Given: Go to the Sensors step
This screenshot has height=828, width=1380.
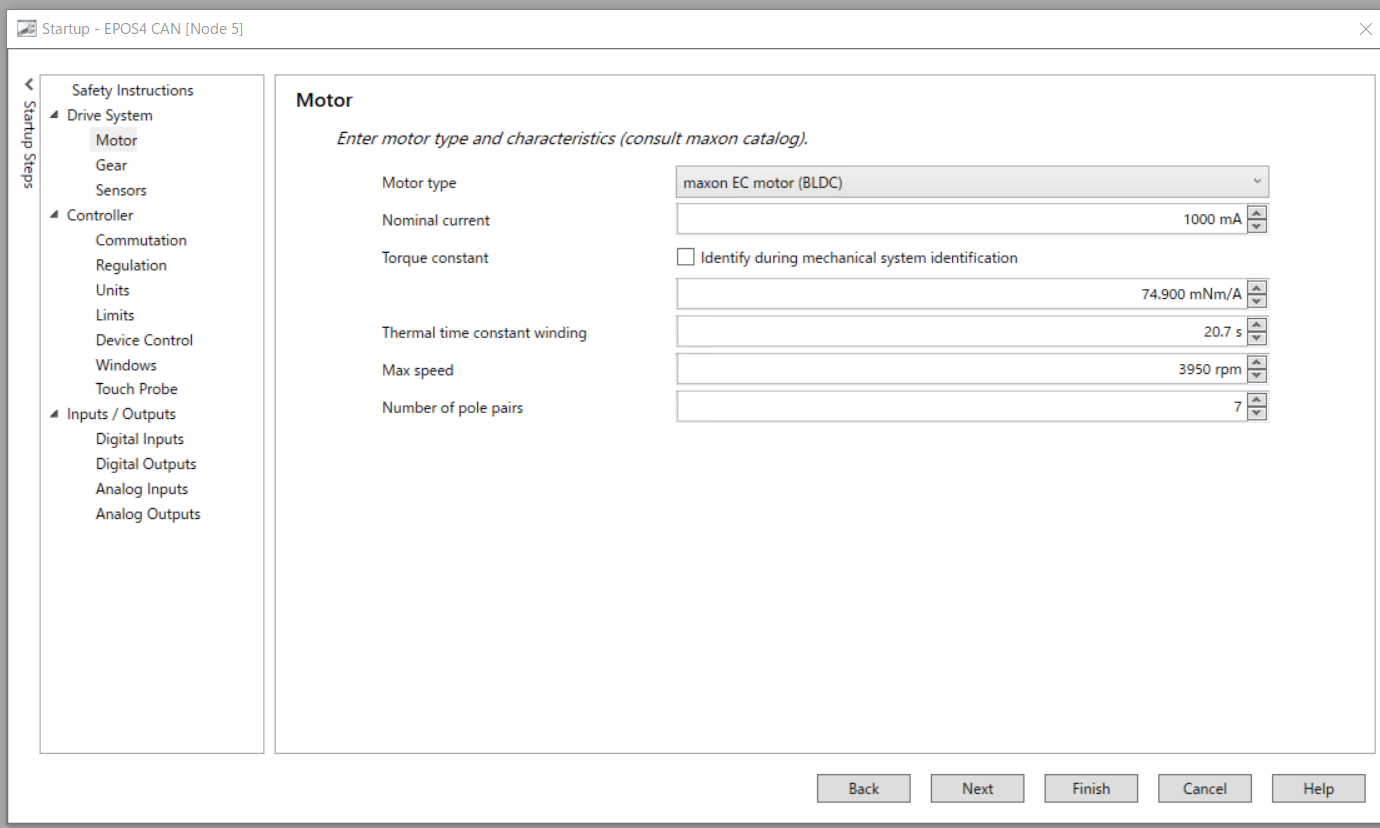Looking at the screenshot, I should pos(121,190).
